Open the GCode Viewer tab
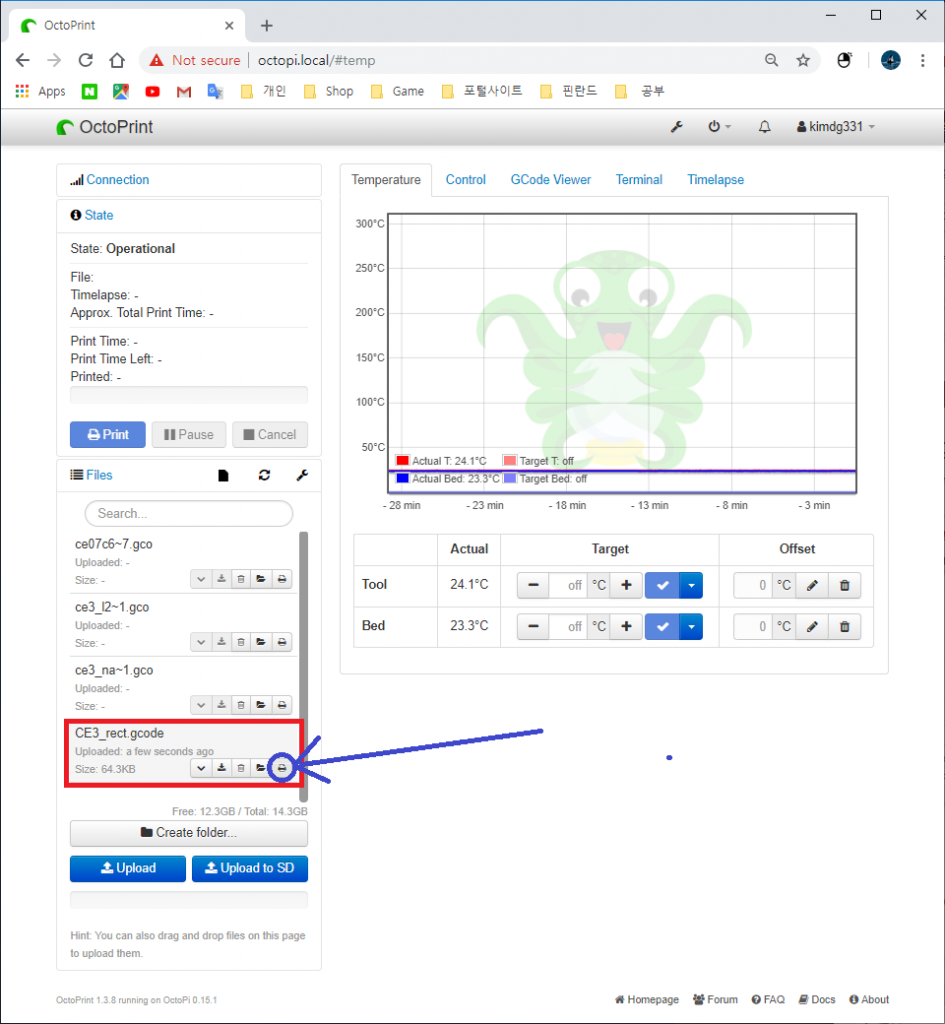The image size is (945, 1024). coord(551,180)
